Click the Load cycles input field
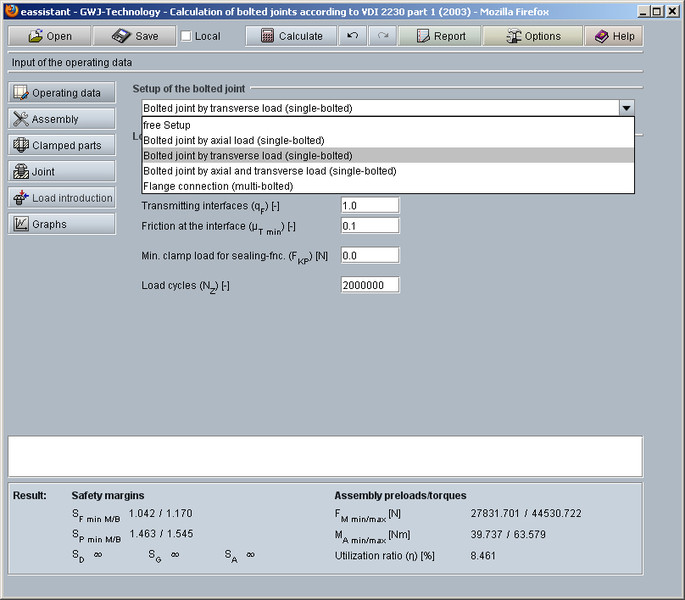The width and height of the screenshot is (685, 600). pos(369,286)
